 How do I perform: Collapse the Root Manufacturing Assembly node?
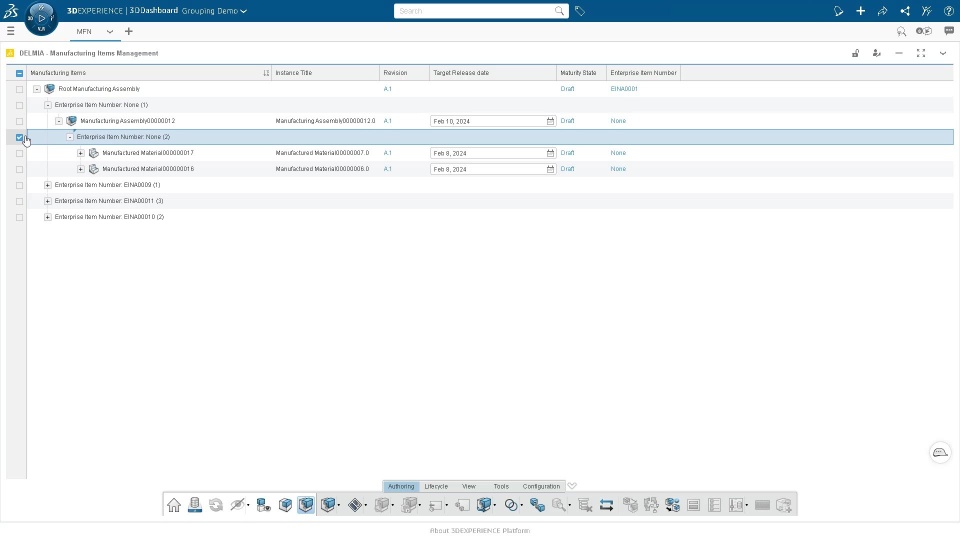point(37,89)
